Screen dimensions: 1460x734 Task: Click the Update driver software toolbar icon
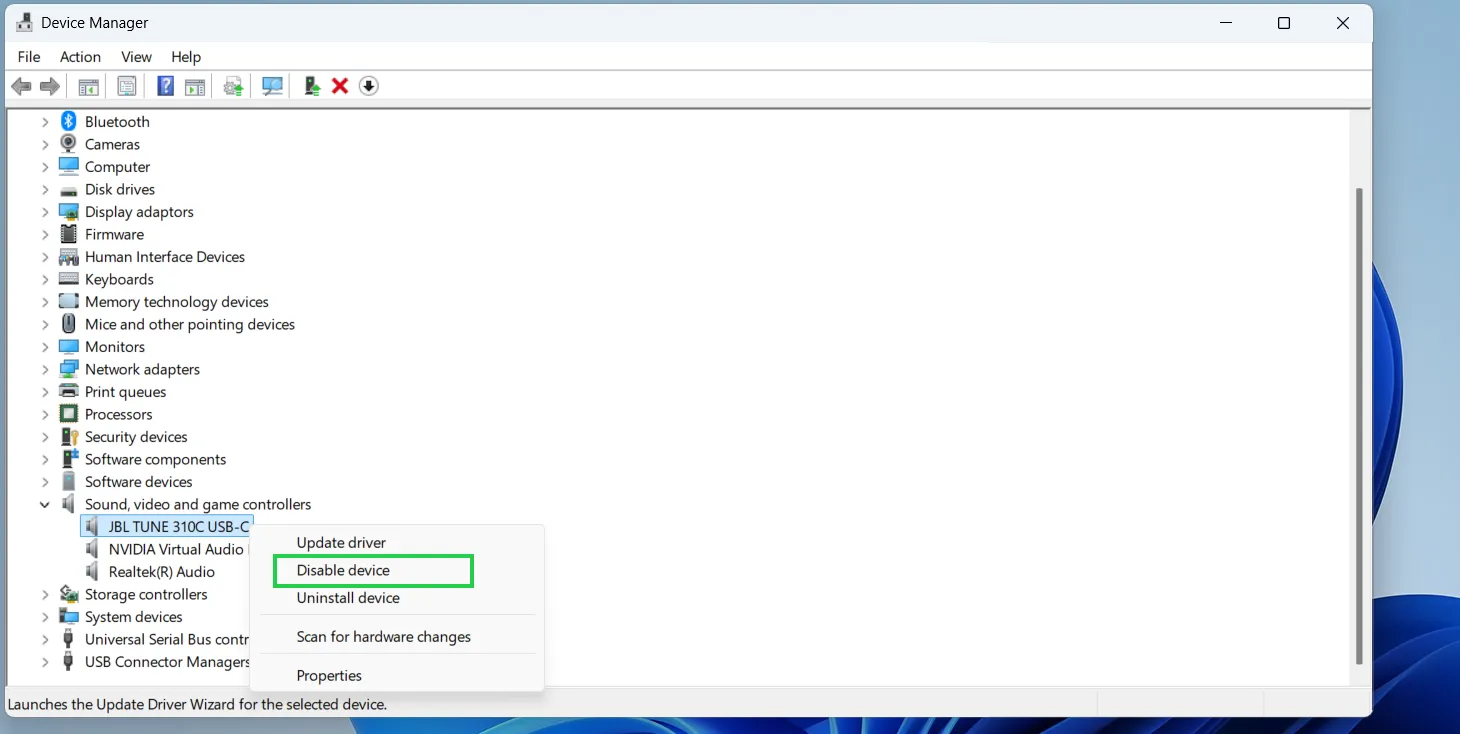click(x=233, y=86)
